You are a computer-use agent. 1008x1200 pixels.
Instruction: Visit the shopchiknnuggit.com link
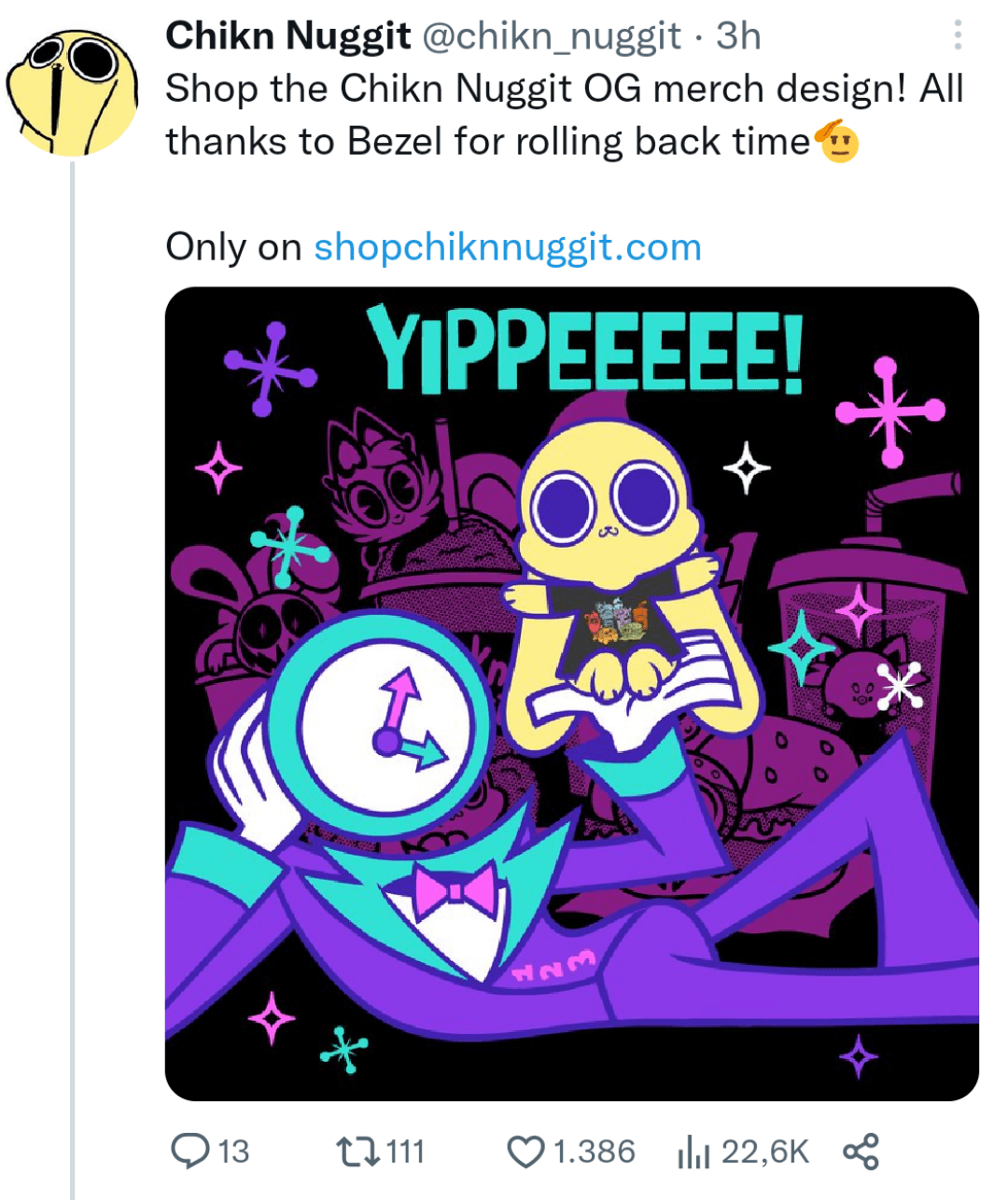click(508, 247)
